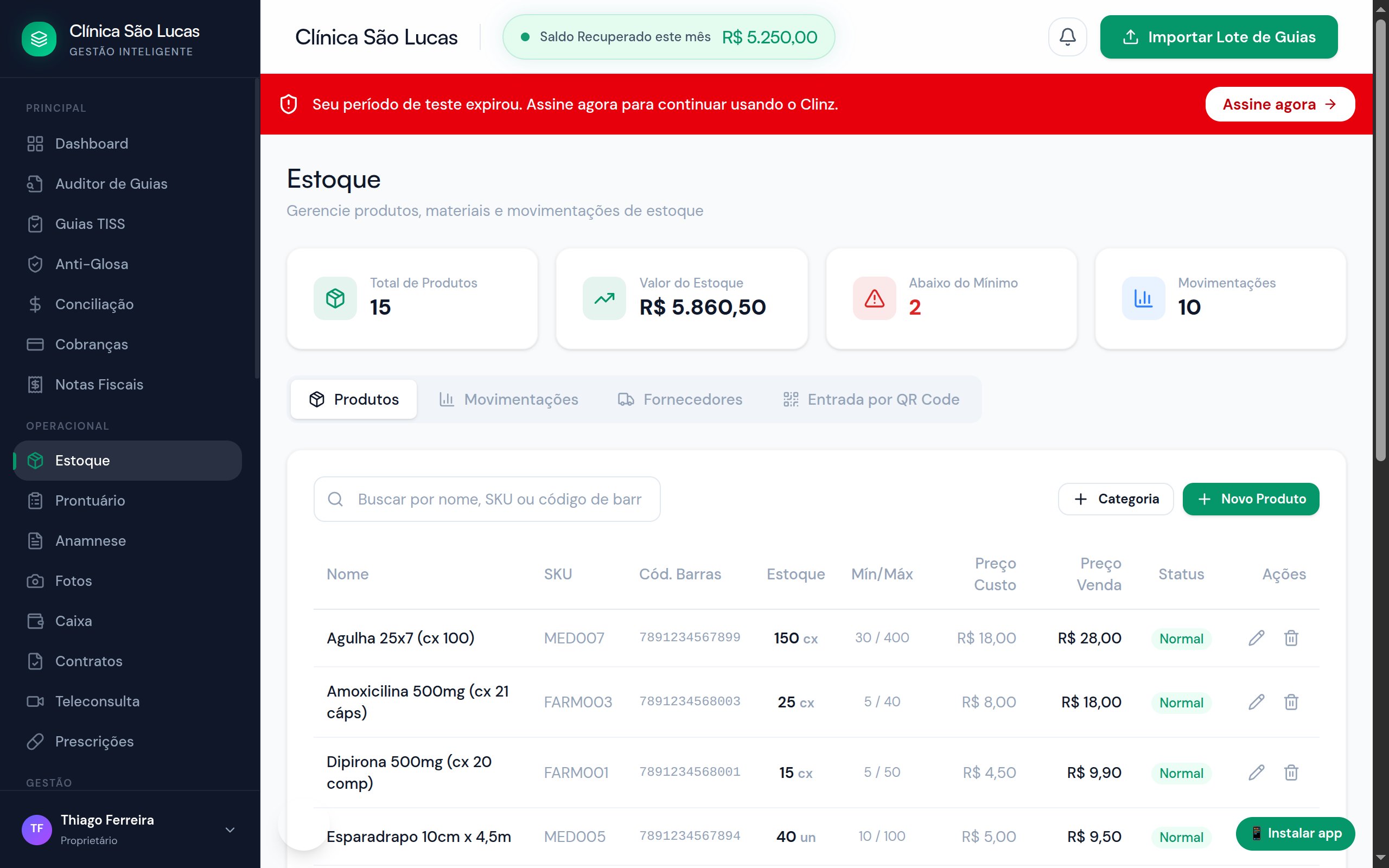
Task: Click the pencil icon for Dipirona 500mg
Action: click(1256, 772)
